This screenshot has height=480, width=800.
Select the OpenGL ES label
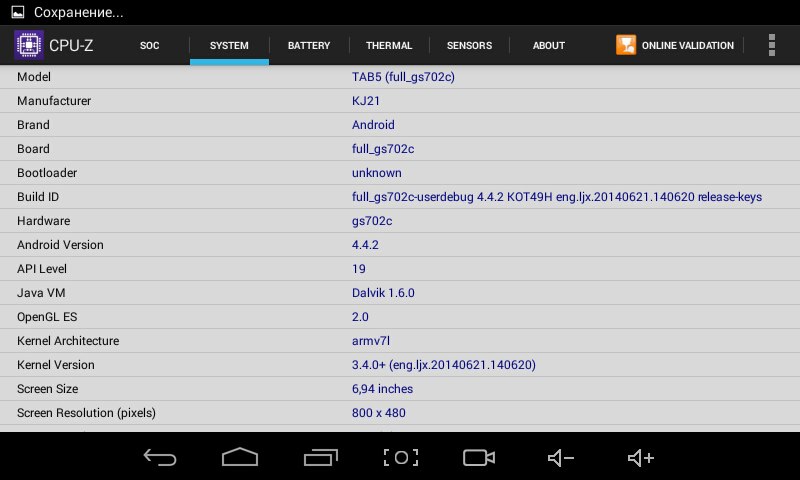point(47,316)
